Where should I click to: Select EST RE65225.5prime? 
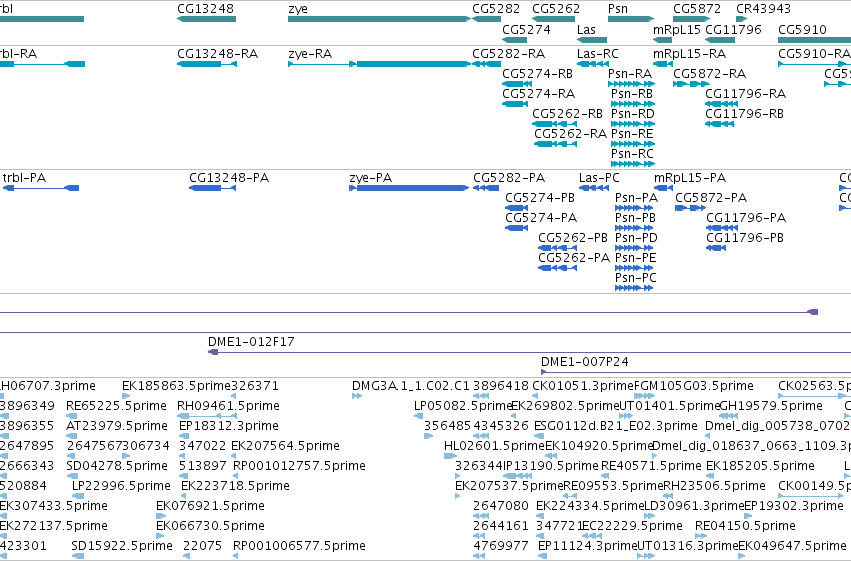[x=116, y=406]
